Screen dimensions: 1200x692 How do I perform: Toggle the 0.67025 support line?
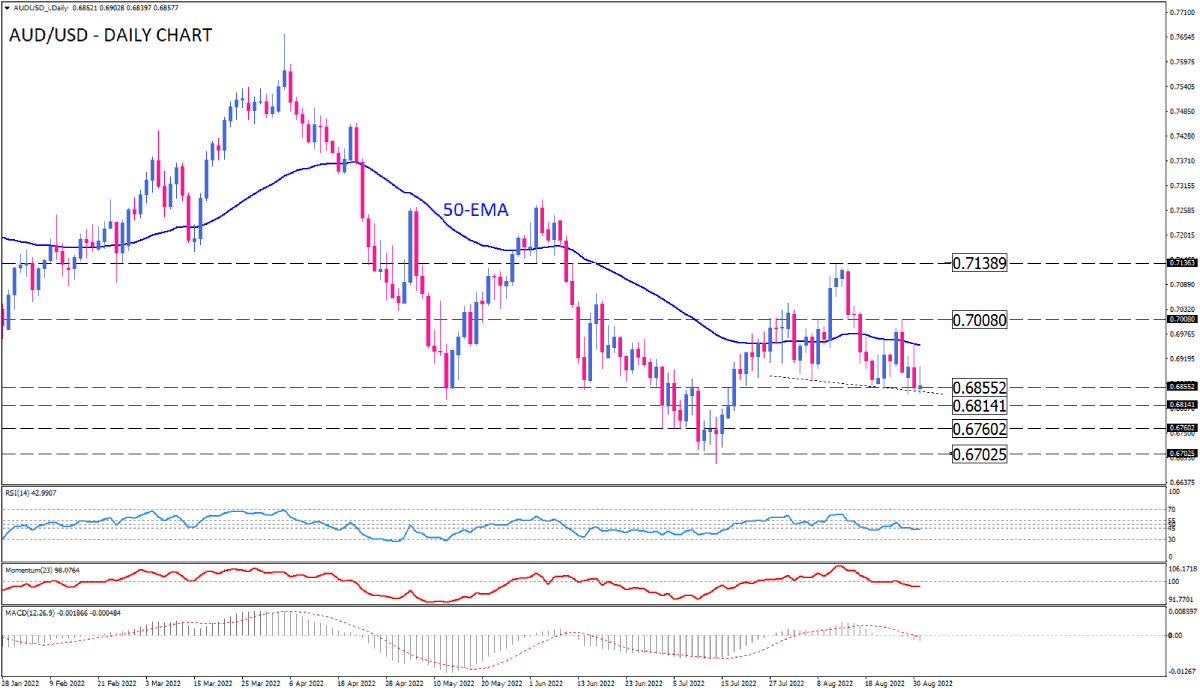click(x=977, y=455)
